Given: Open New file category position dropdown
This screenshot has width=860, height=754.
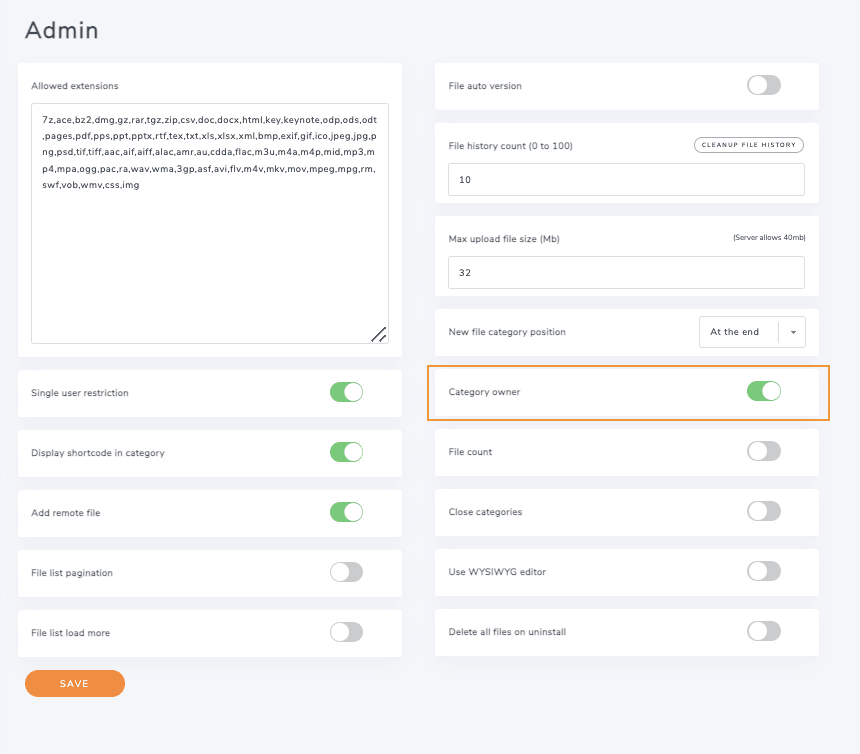Looking at the screenshot, I should (x=740, y=332).
